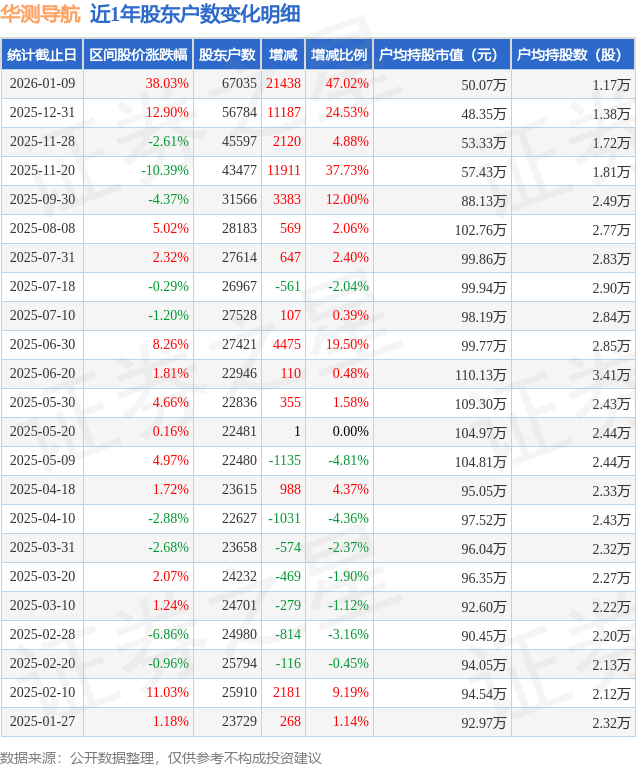The image size is (636, 767).
Task: Select the 股东户数 column header
Action: pyautogui.click(x=226, y=55)
